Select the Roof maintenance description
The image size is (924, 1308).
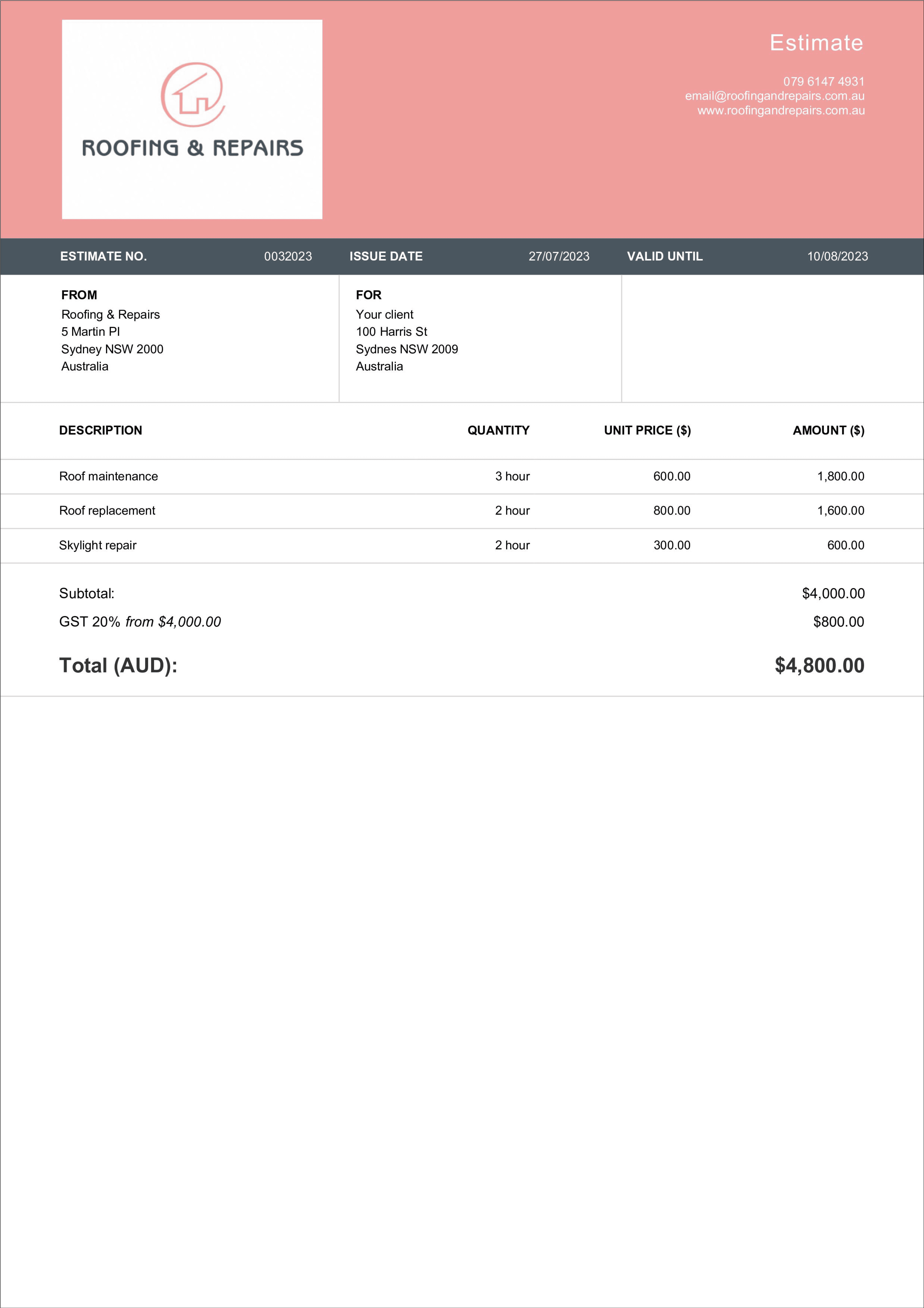coord(109,476)
